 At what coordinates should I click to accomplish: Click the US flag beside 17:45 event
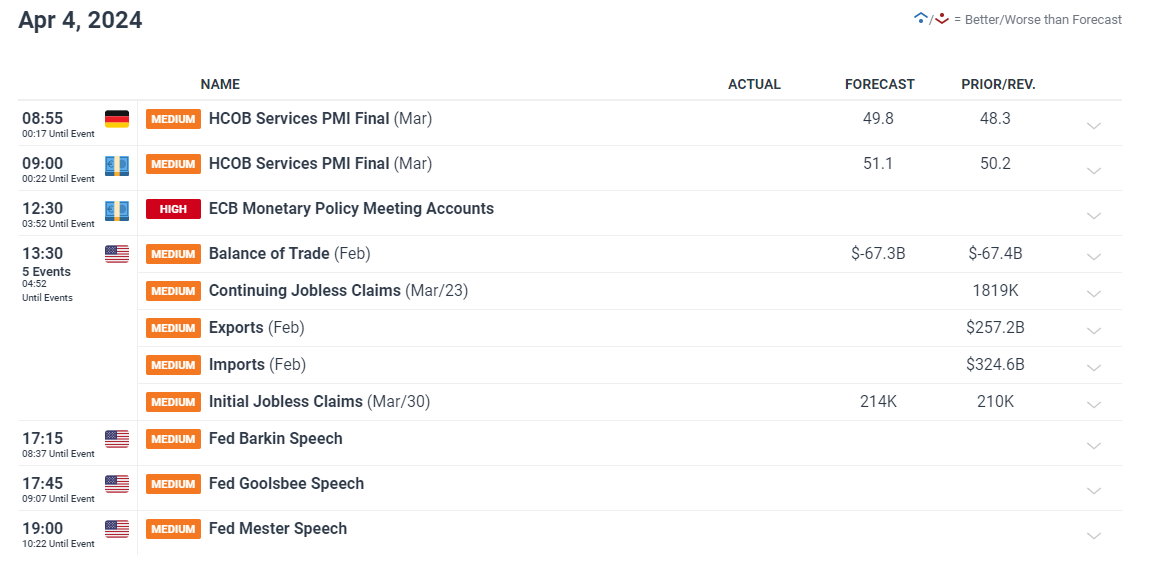coord(117,484)
